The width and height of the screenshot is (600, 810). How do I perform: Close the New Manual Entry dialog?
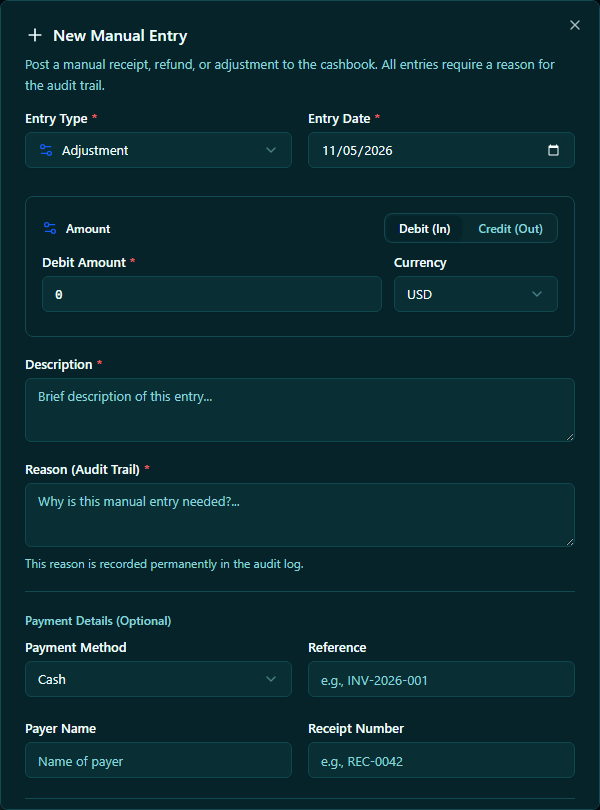574,25
